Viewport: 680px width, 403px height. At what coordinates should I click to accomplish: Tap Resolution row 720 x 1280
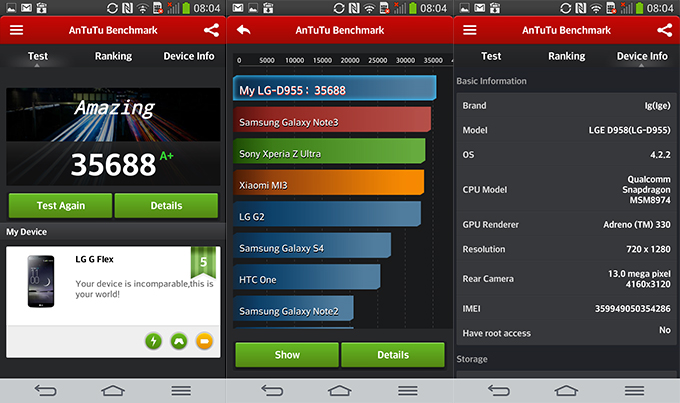pyautogui.click(x=566, y=249)
